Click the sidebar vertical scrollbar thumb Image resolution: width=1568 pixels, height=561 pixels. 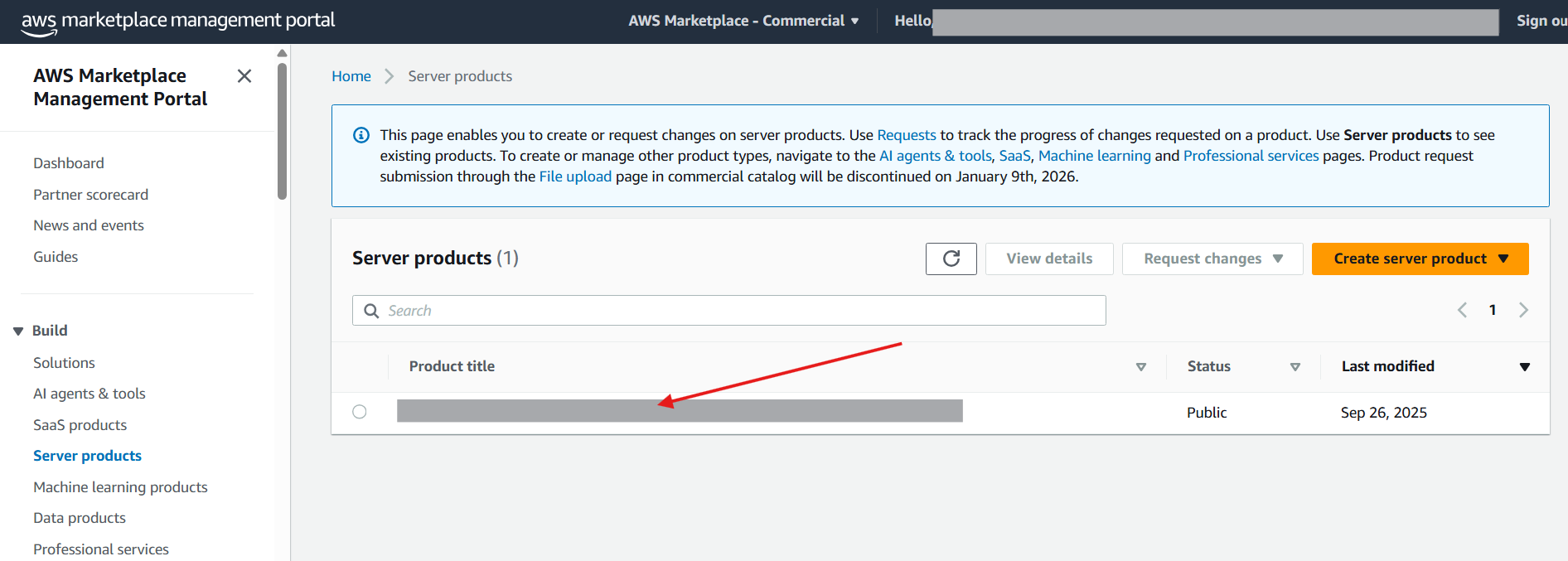[x=283, y=133]
